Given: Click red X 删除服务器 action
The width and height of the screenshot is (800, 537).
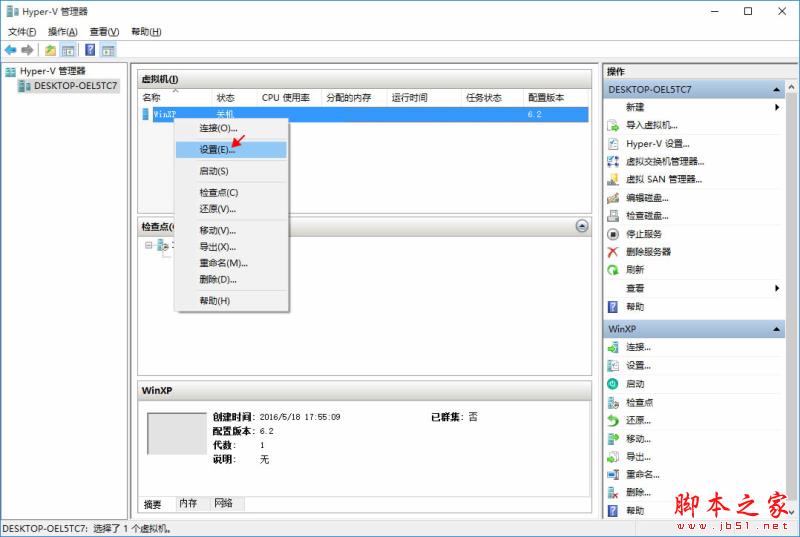Looking at the screenshot, I should (x=613, y=252).
